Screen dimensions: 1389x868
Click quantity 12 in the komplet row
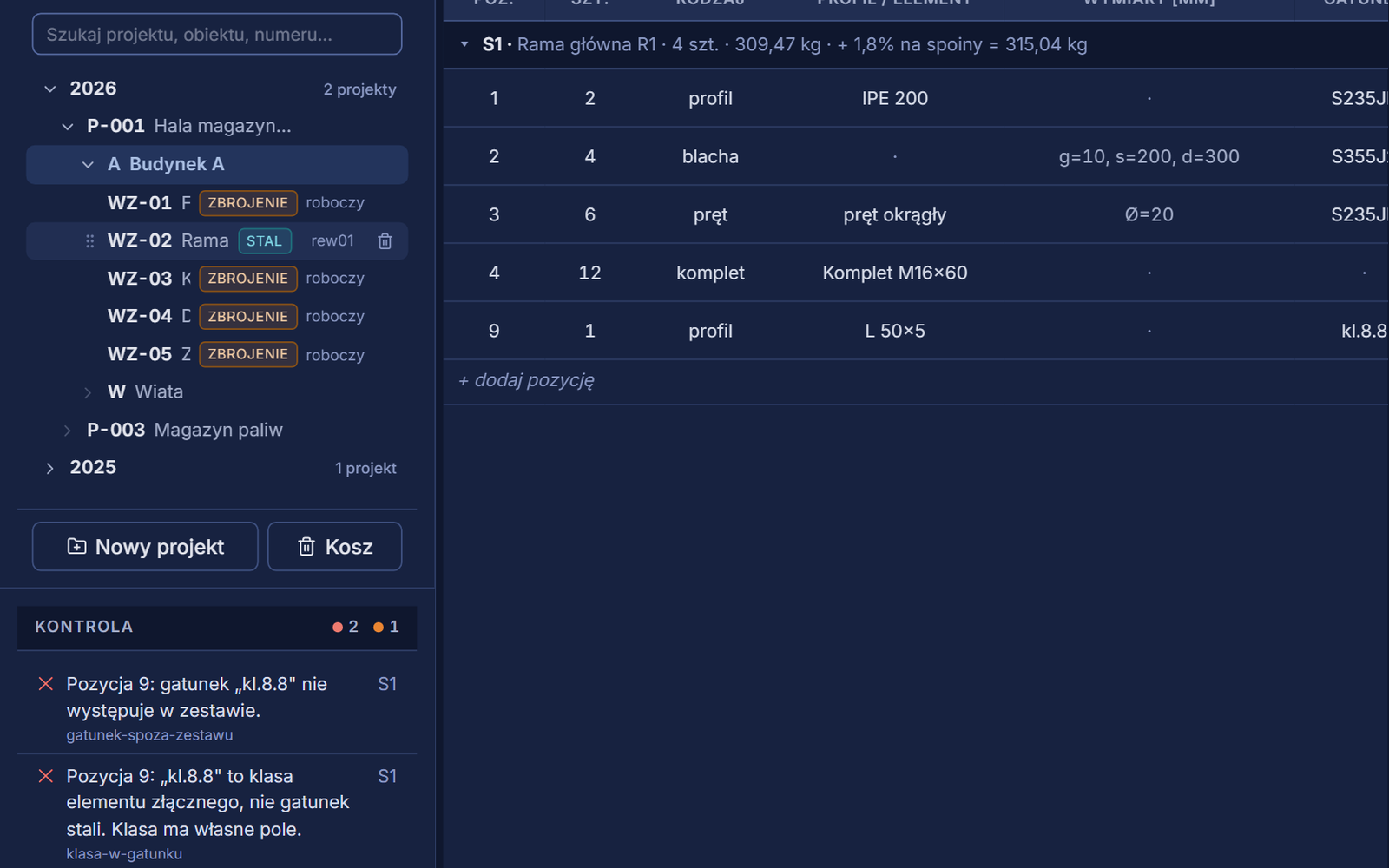click(x=590, y=273)
